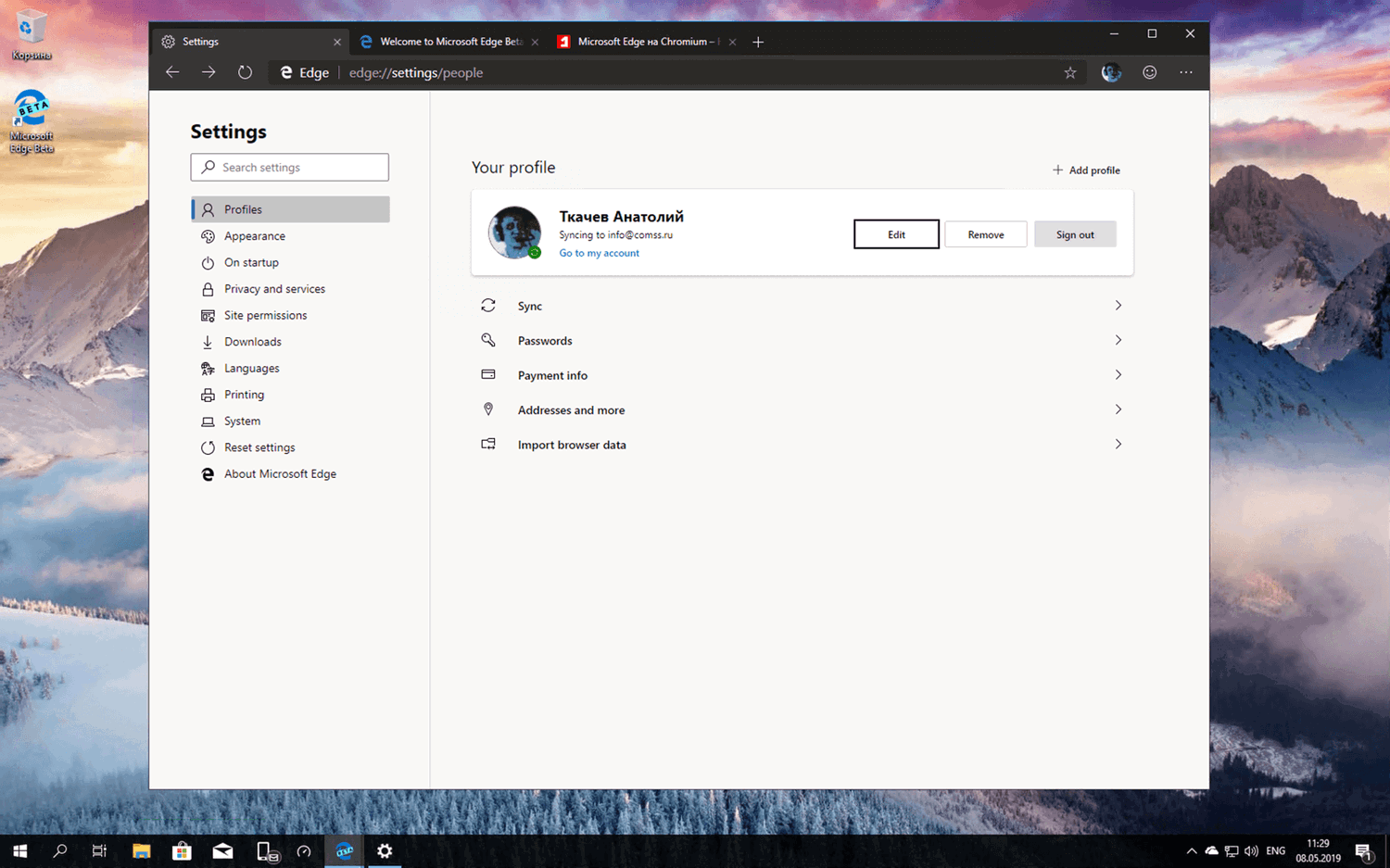1390x868 pixels.
Task: Open the profile avatar menu in toolbar
Action: click(x=1111, y=72)
